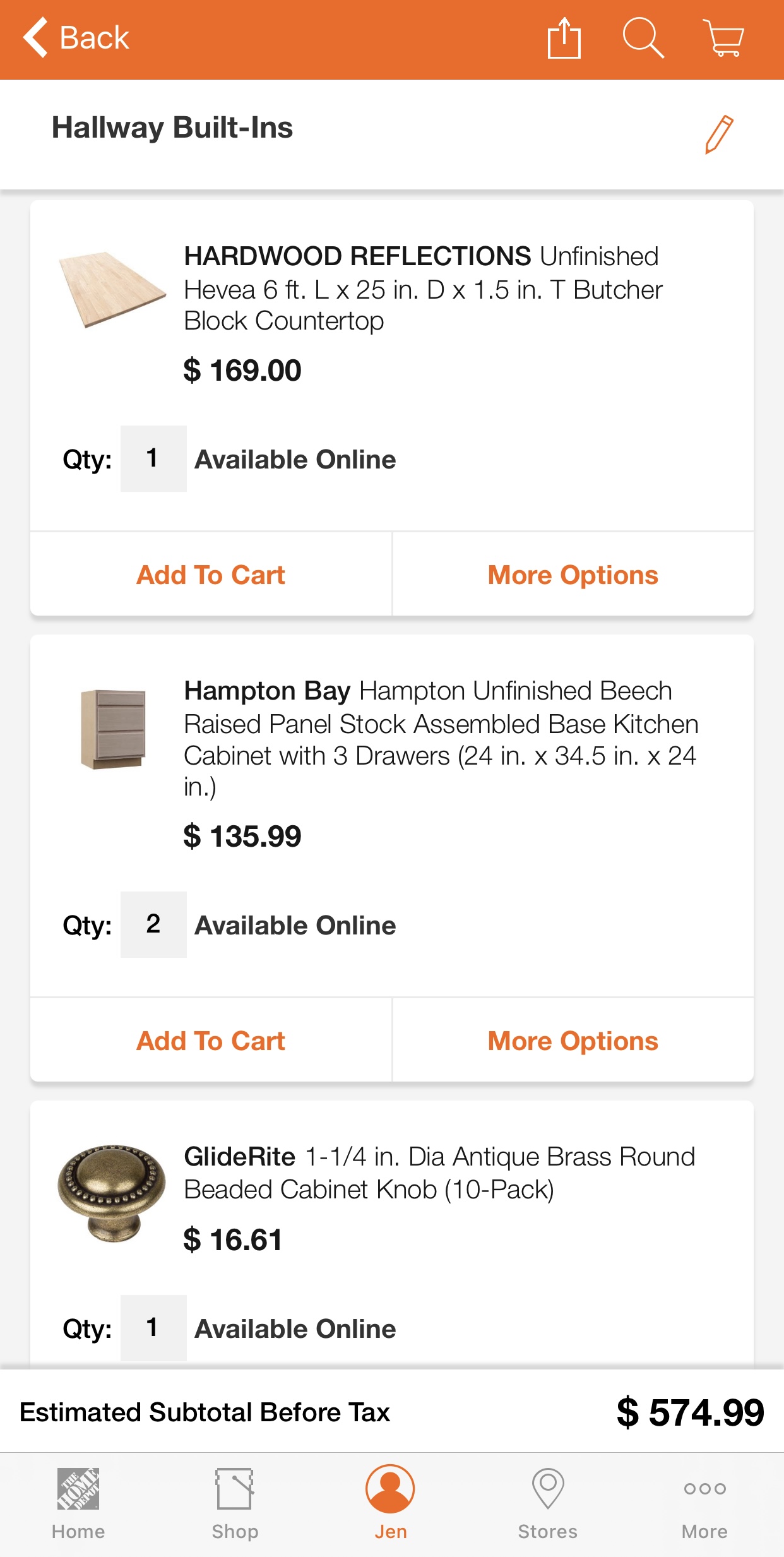
Task: Open More Options for Hampton Bay cabinet
Action: (573, 1041)
